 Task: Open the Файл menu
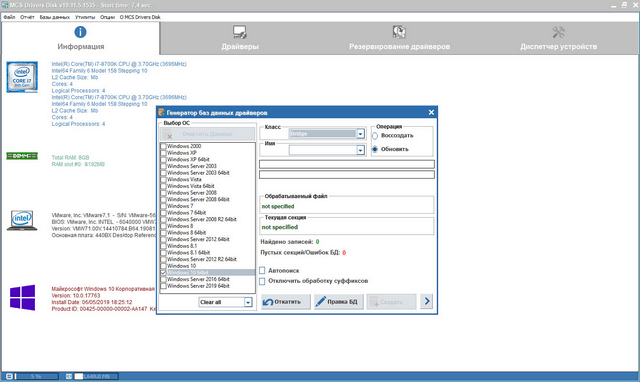click(x=9, y=17)
